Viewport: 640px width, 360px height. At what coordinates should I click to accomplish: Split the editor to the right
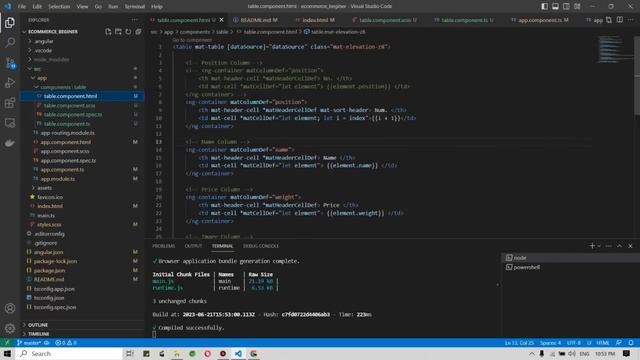click(620, 20)
